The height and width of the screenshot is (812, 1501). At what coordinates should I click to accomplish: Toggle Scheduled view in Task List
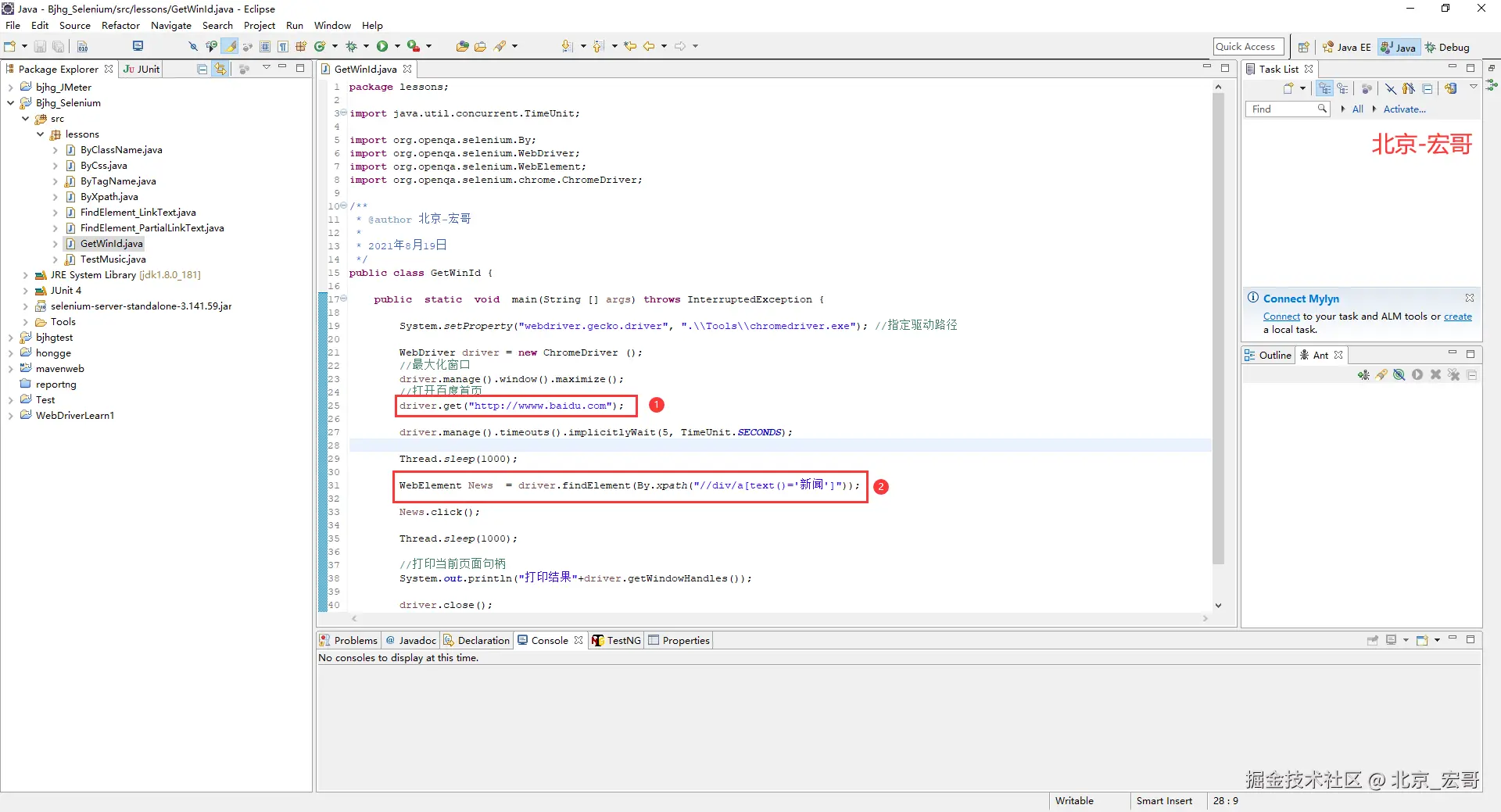coord(1342,88)
